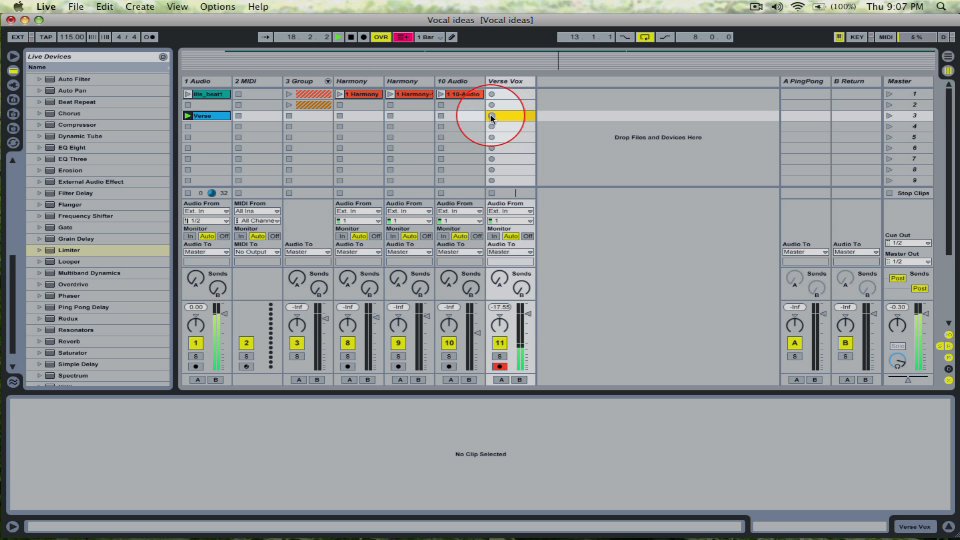Open Spotlight search in macOS menu bar

[x=941, y=7]
